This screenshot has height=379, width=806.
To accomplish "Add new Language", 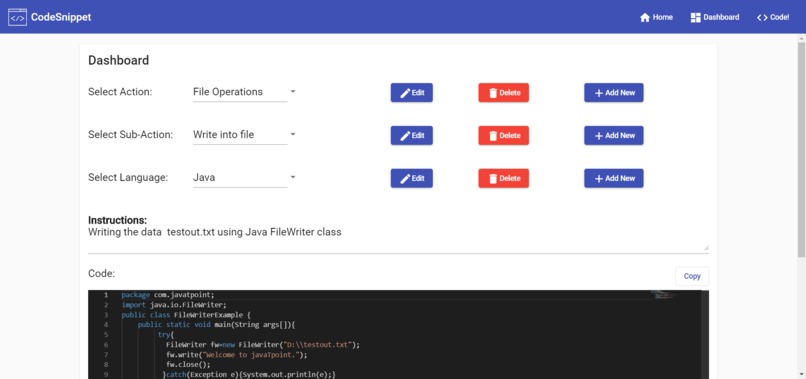I will coord(614,178).
